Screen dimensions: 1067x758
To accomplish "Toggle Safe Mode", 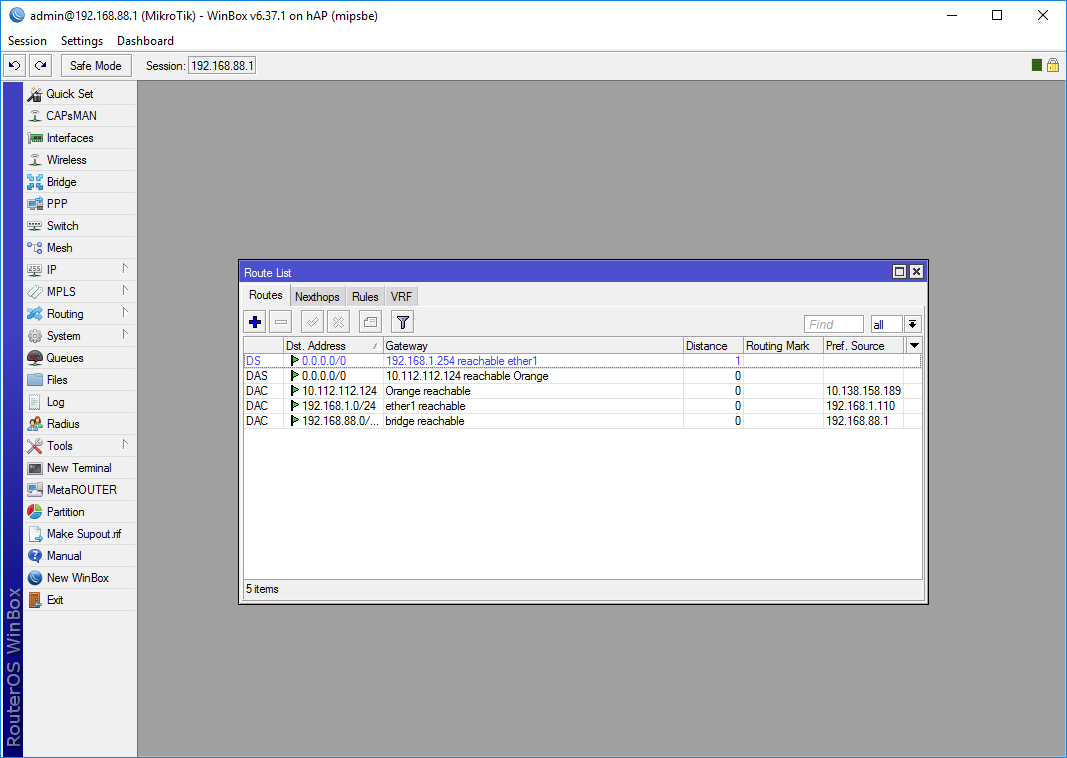I will click(x=95, y=65).
